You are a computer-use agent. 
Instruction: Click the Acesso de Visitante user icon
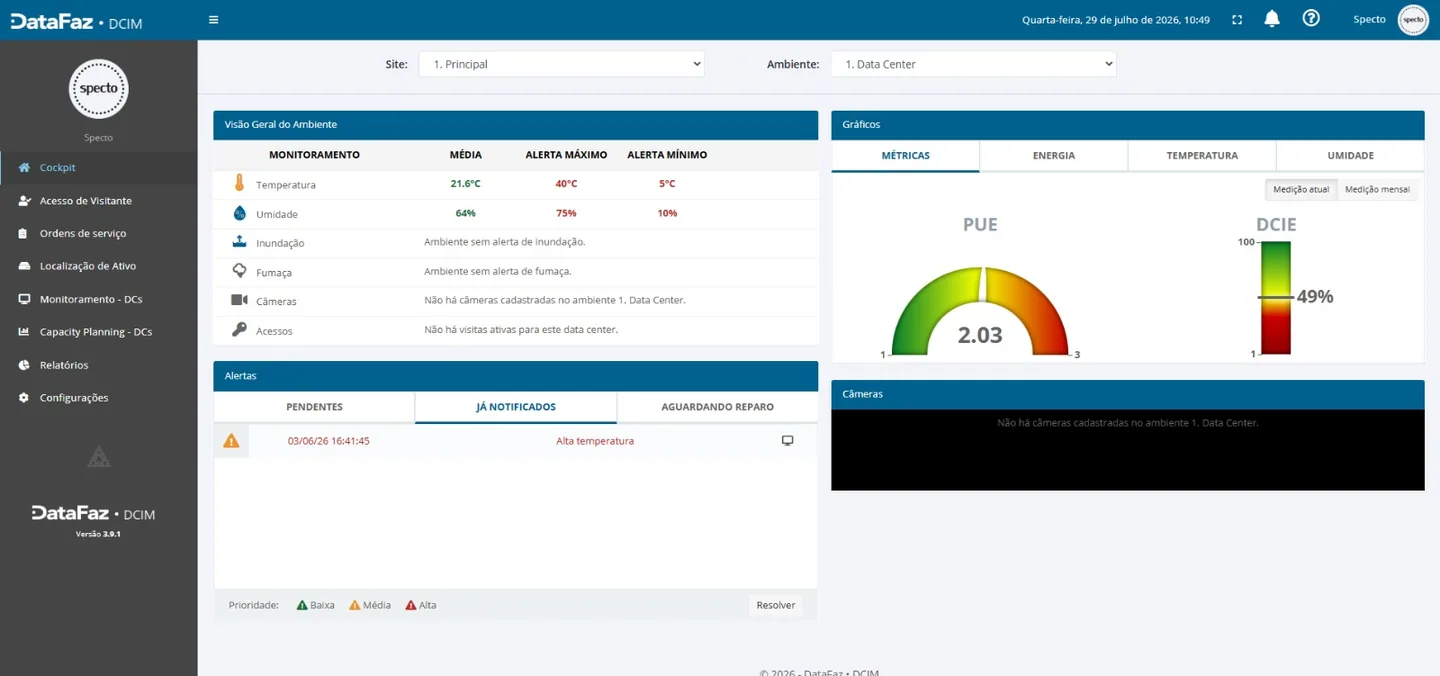(x=24, y=201)
